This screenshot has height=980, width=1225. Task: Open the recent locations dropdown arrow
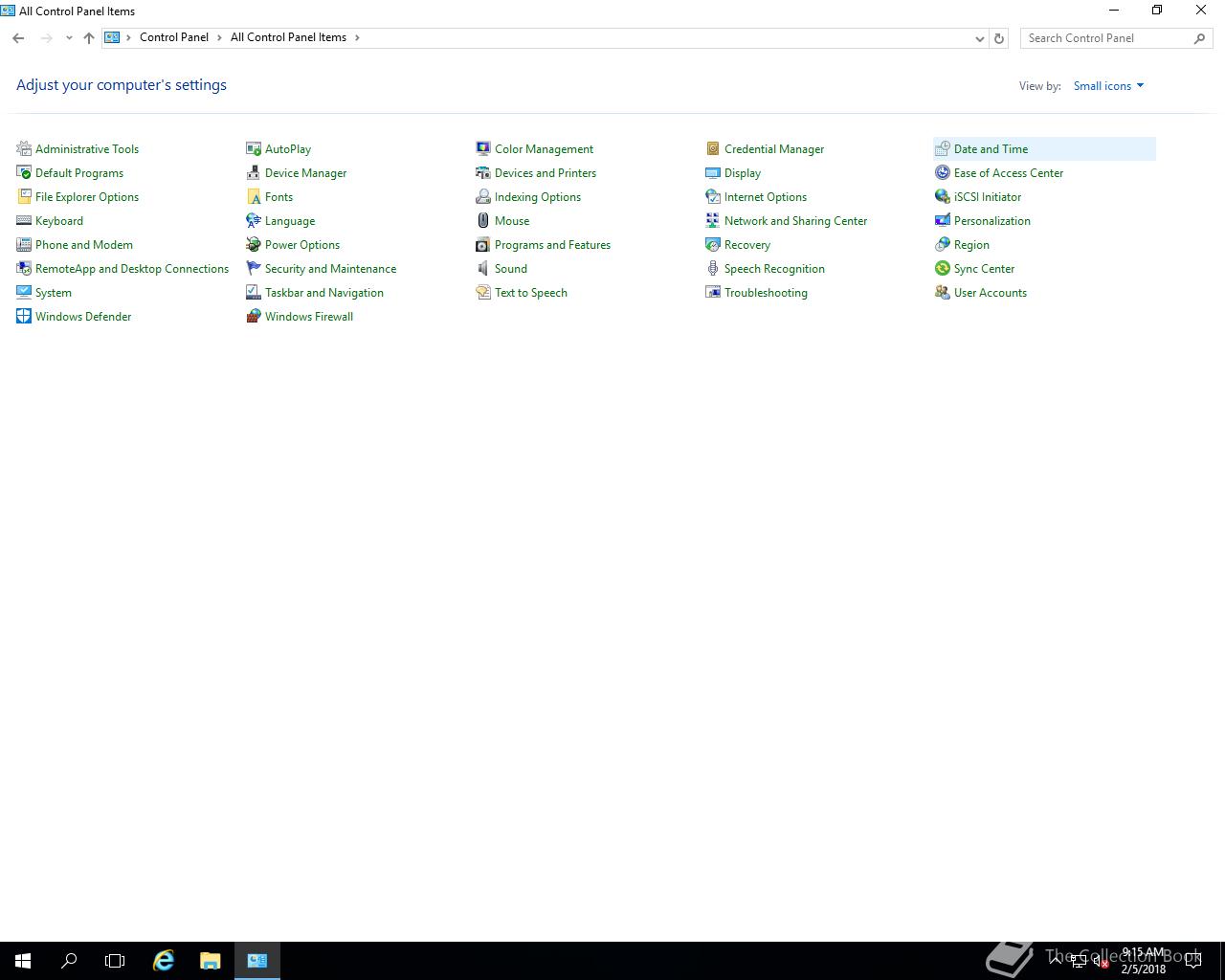tap(69, 37)
